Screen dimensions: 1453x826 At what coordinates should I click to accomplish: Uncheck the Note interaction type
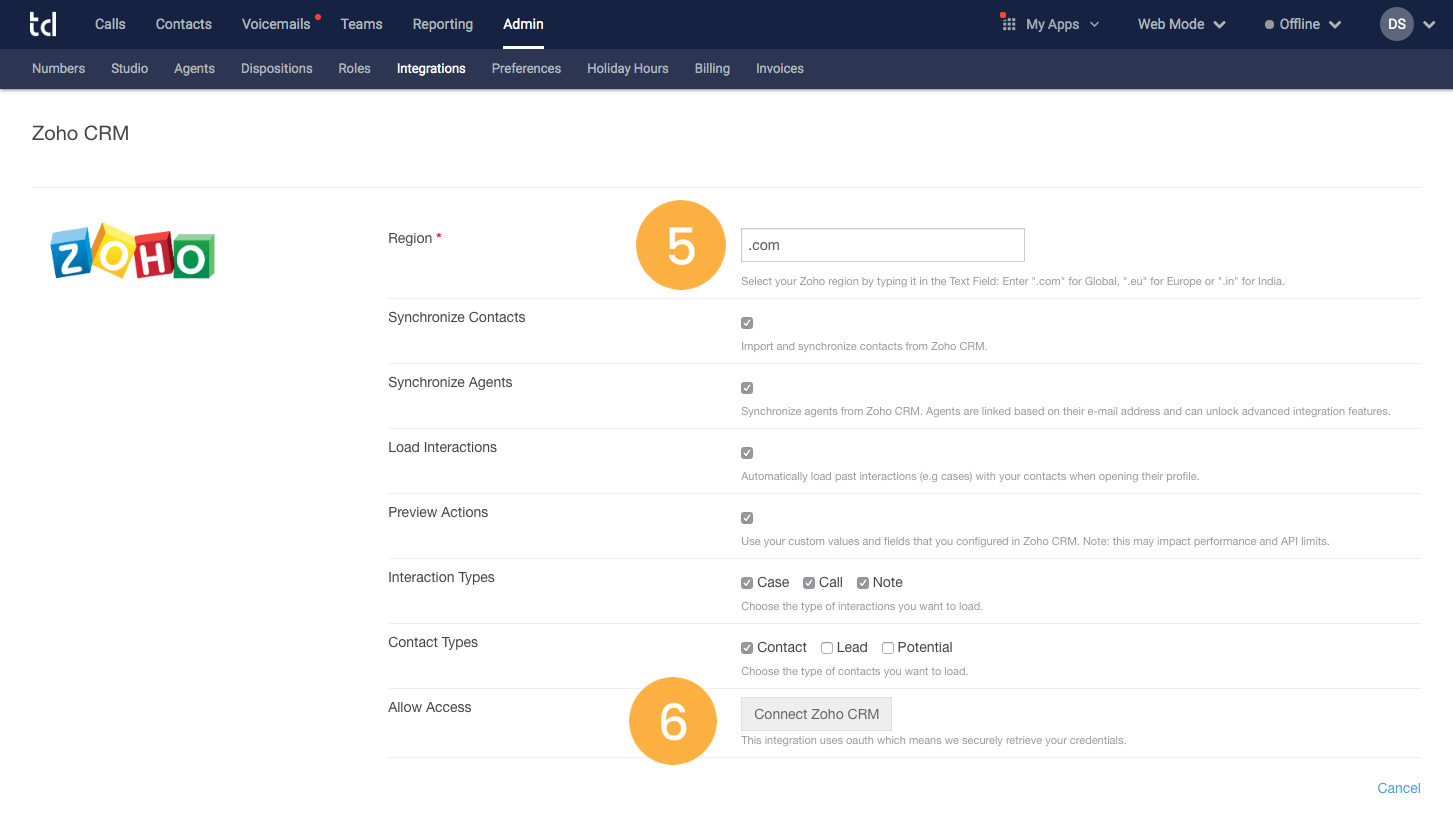(x=863, y=583)
